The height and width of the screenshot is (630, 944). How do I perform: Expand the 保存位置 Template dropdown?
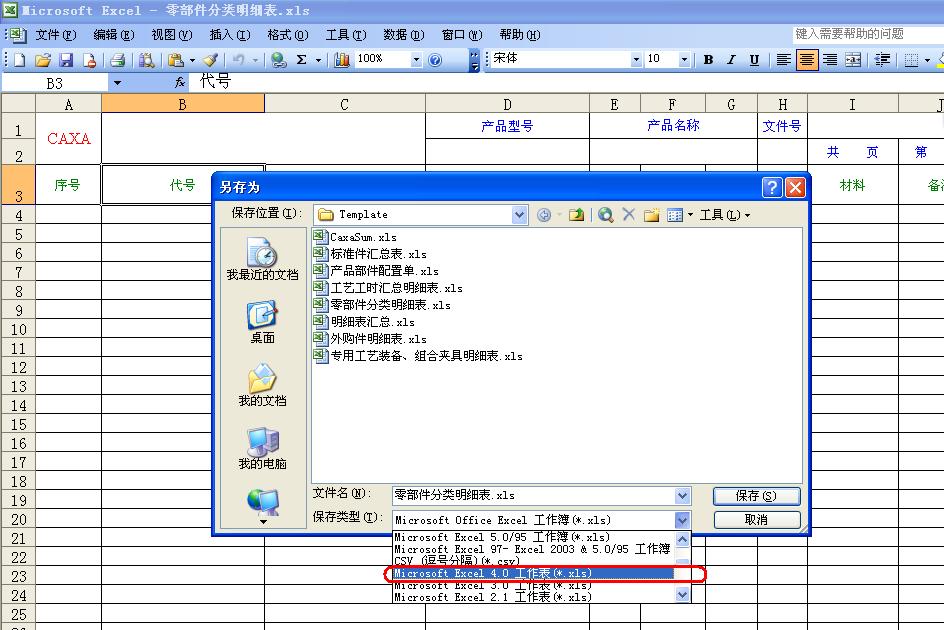(519, 215)
